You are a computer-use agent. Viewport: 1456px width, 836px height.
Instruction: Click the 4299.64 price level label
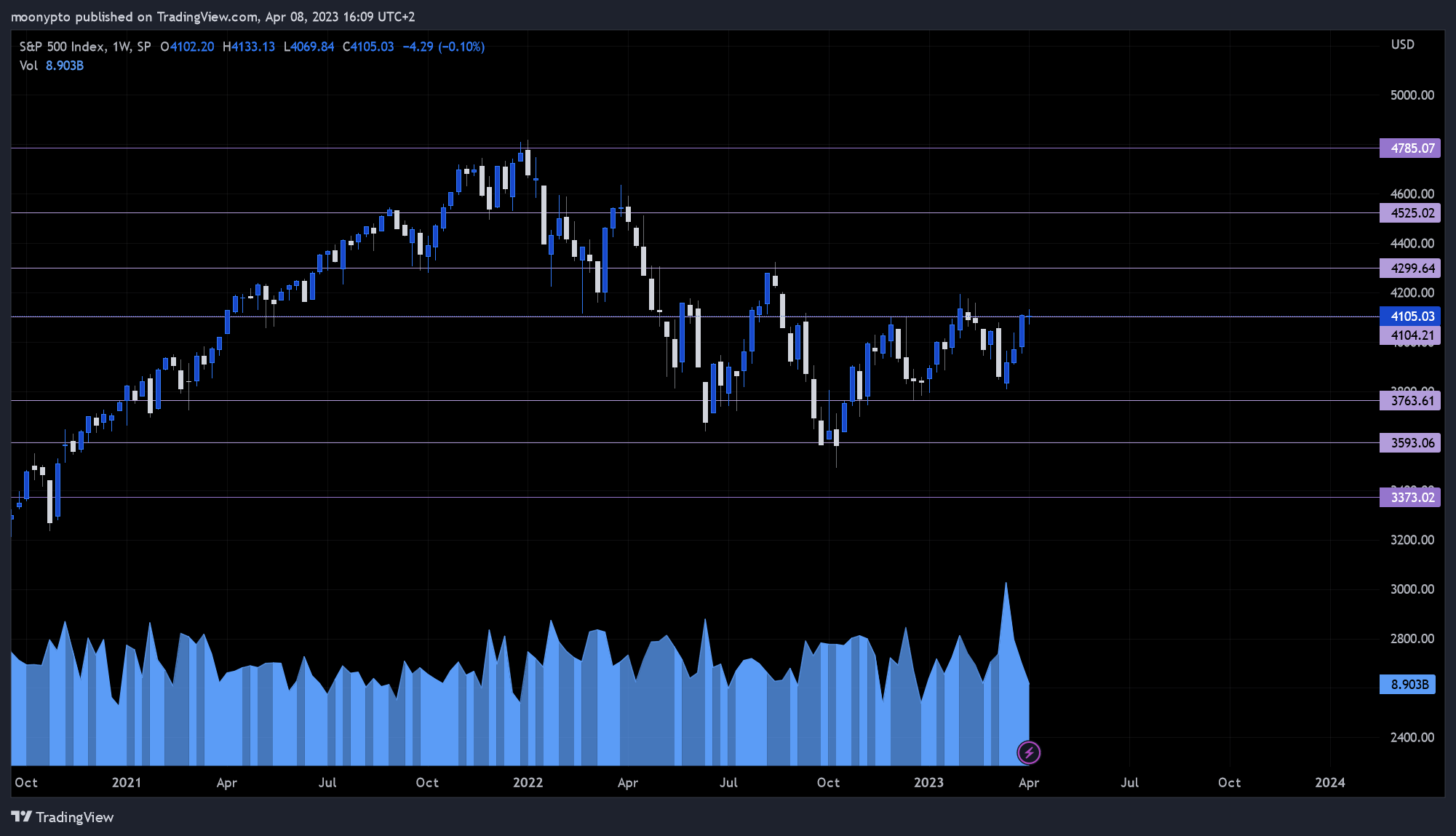(x=1410, y=268)
